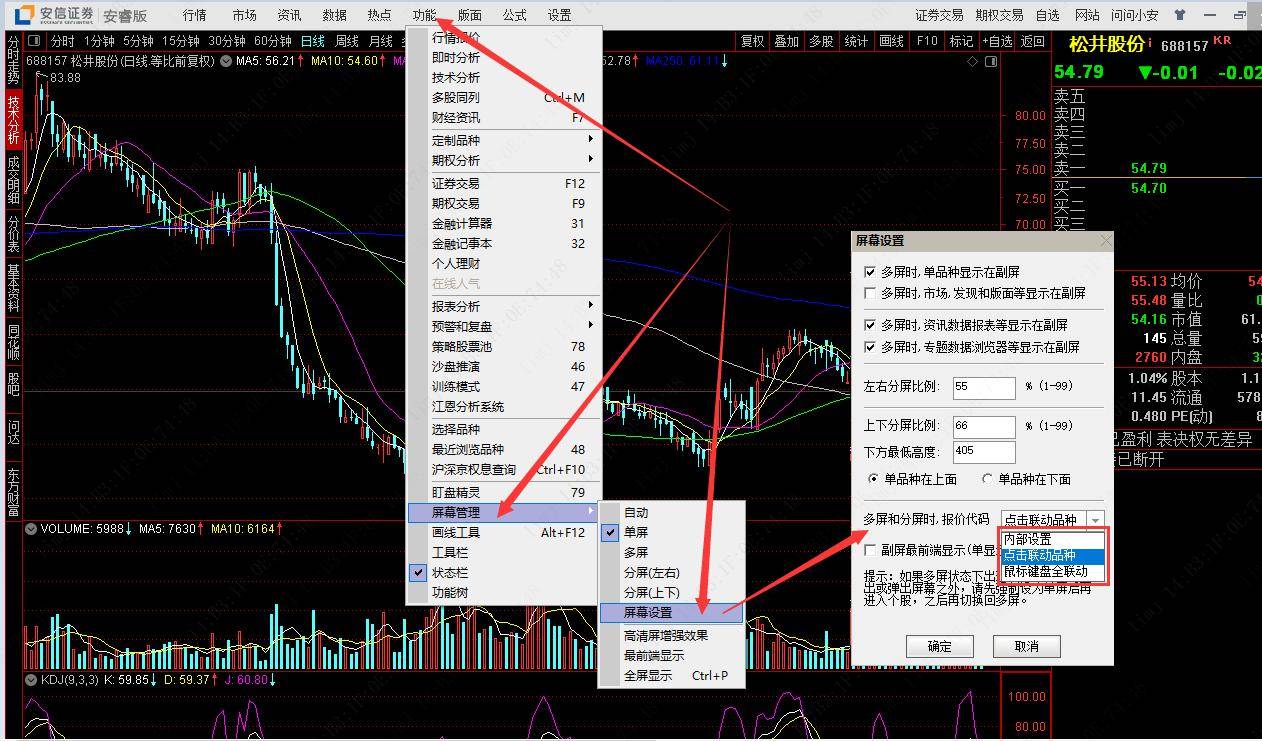1262x741 pixels.
Task: Click 叠加 toolbar button
Action: click(787, 41)
